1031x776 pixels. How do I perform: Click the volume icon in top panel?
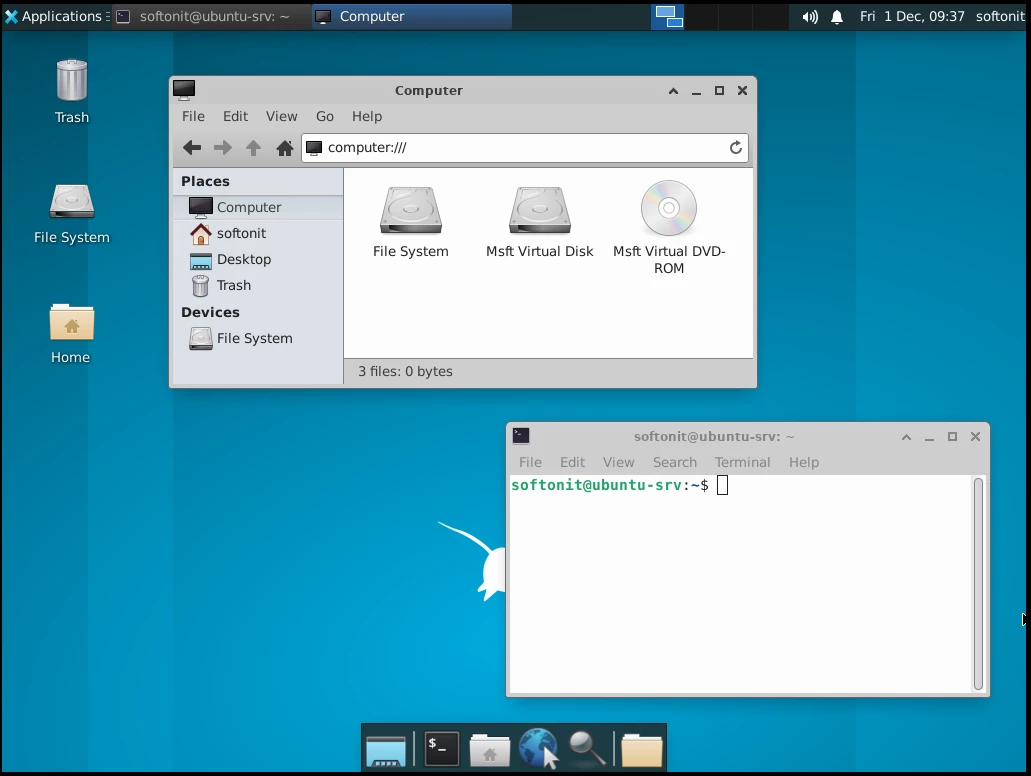coord(809,17)
